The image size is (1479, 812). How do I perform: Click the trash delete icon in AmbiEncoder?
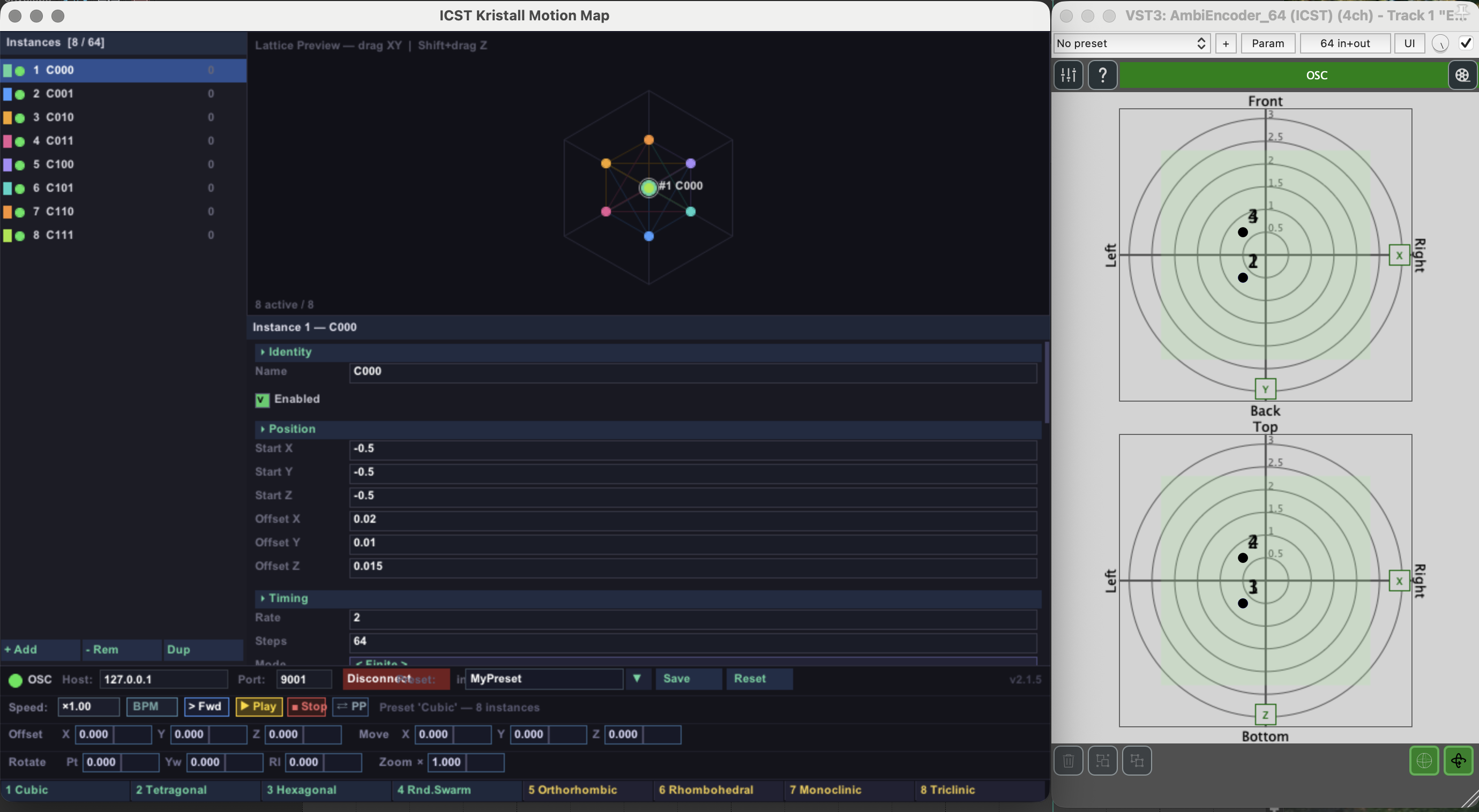pos(1069,761)
